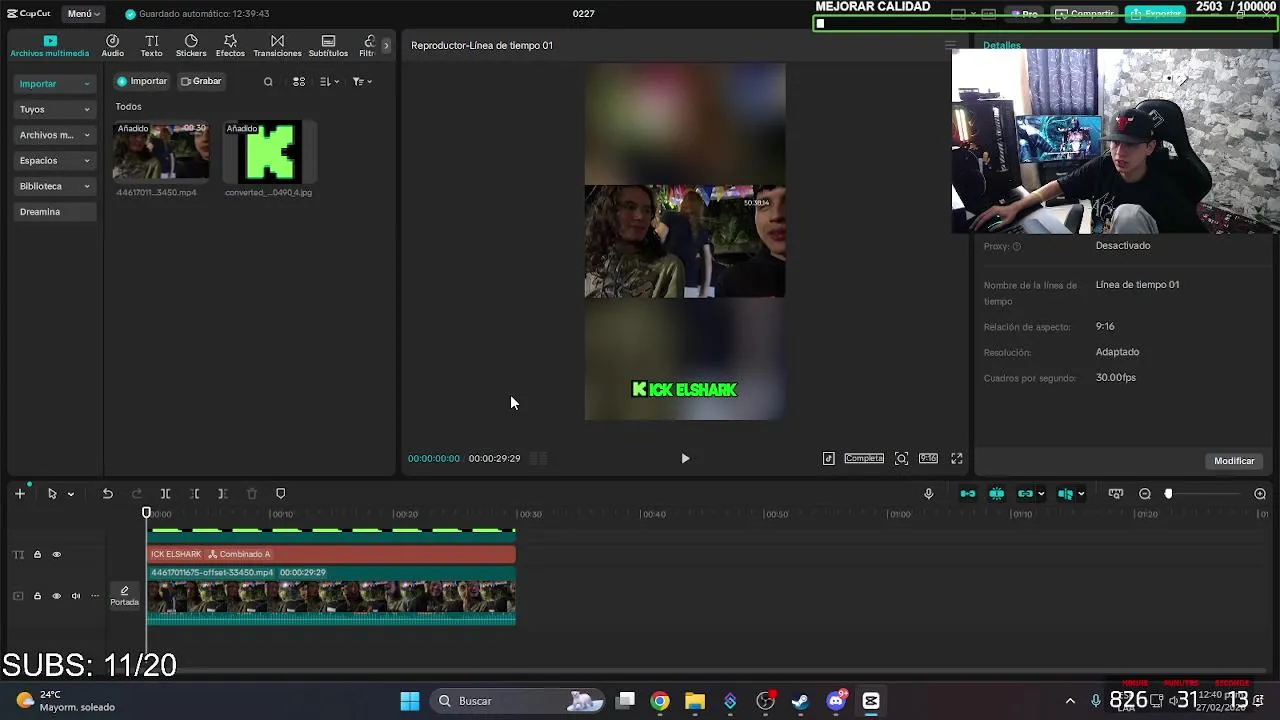Expand the Importar sidebar section
Image resolution: width=1280 pixels, height=720 pixels.
55,84
